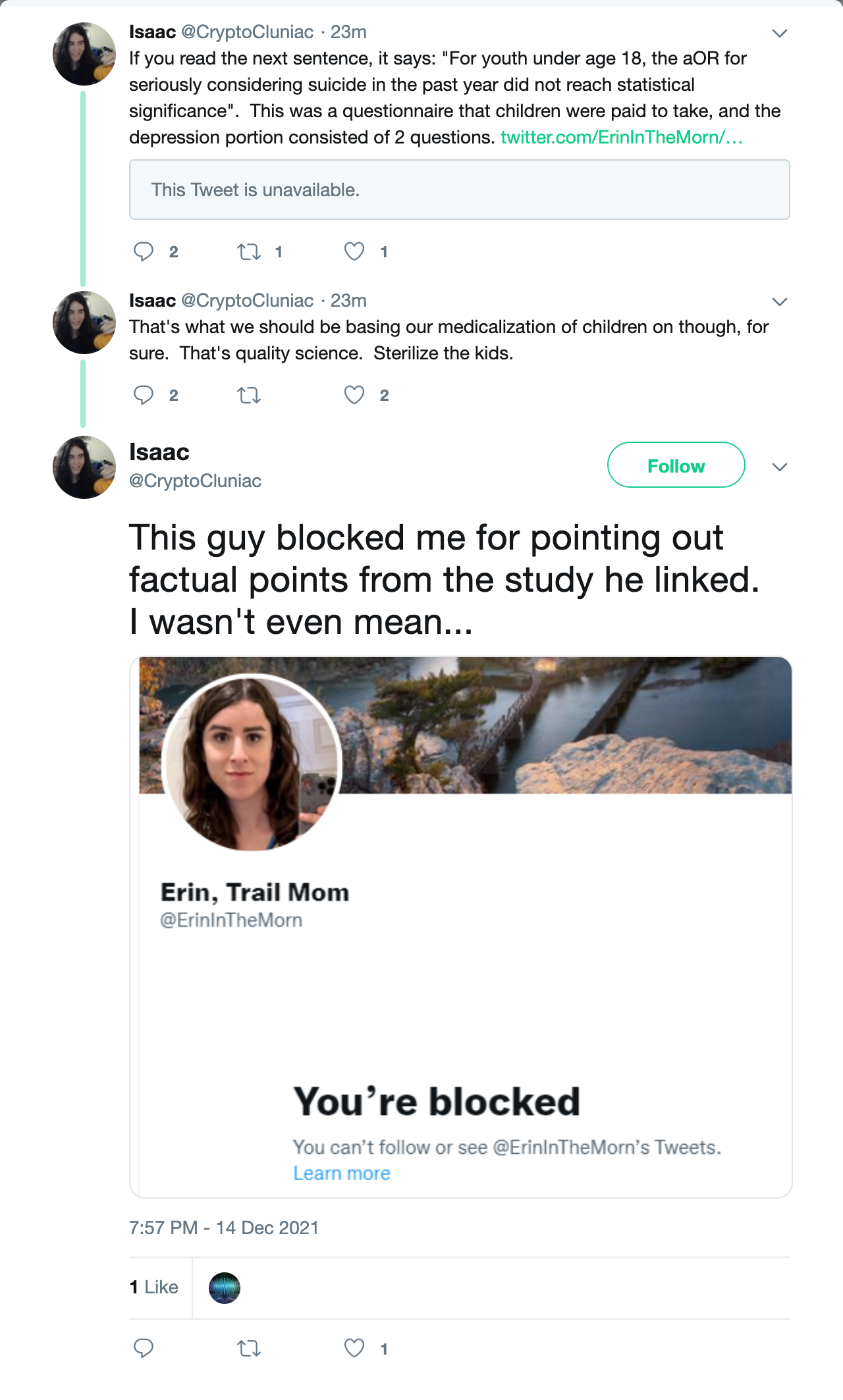Open chevron menu beside Follow button
The height and width of the screenshot is (1400, 843).
tap(780, 467)
